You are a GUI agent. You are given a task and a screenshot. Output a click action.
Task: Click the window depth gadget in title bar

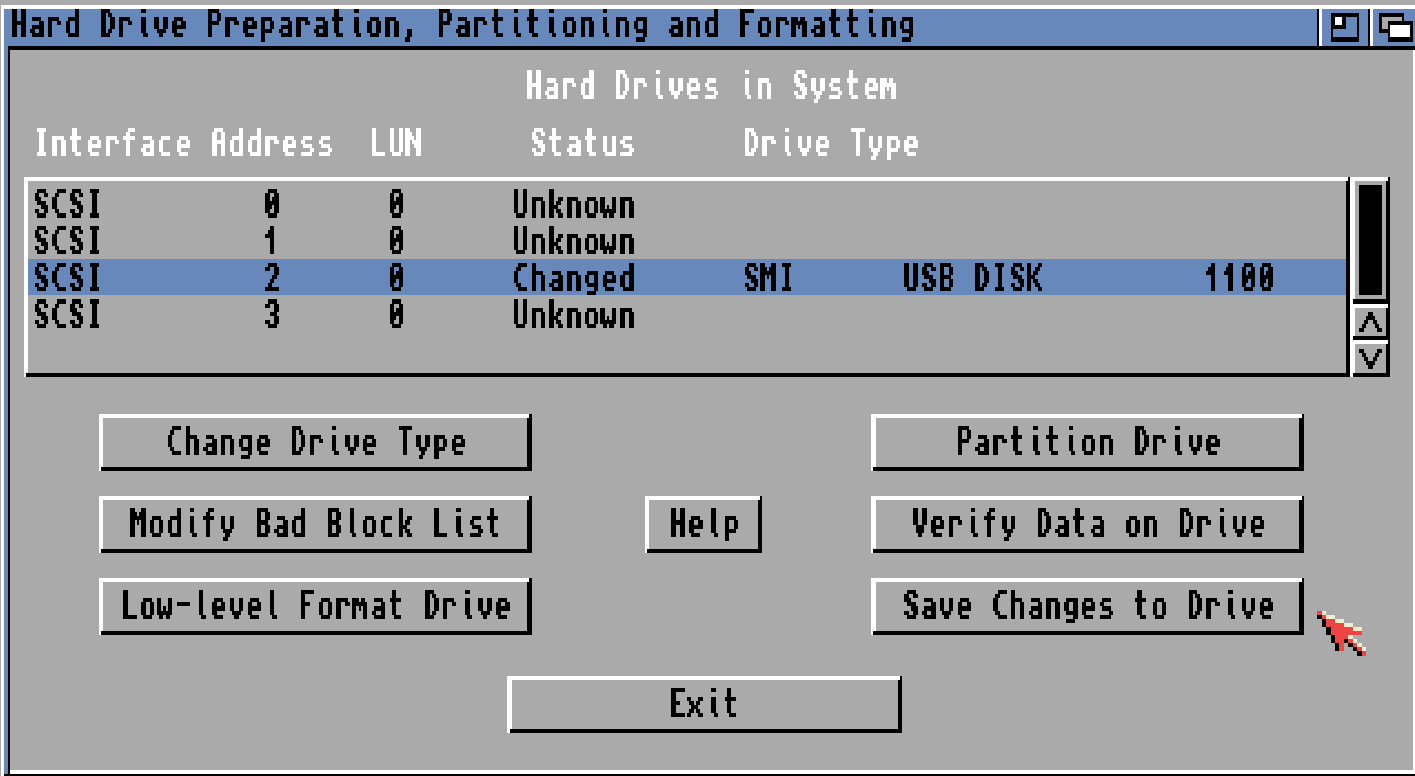tap(1394, 26)
